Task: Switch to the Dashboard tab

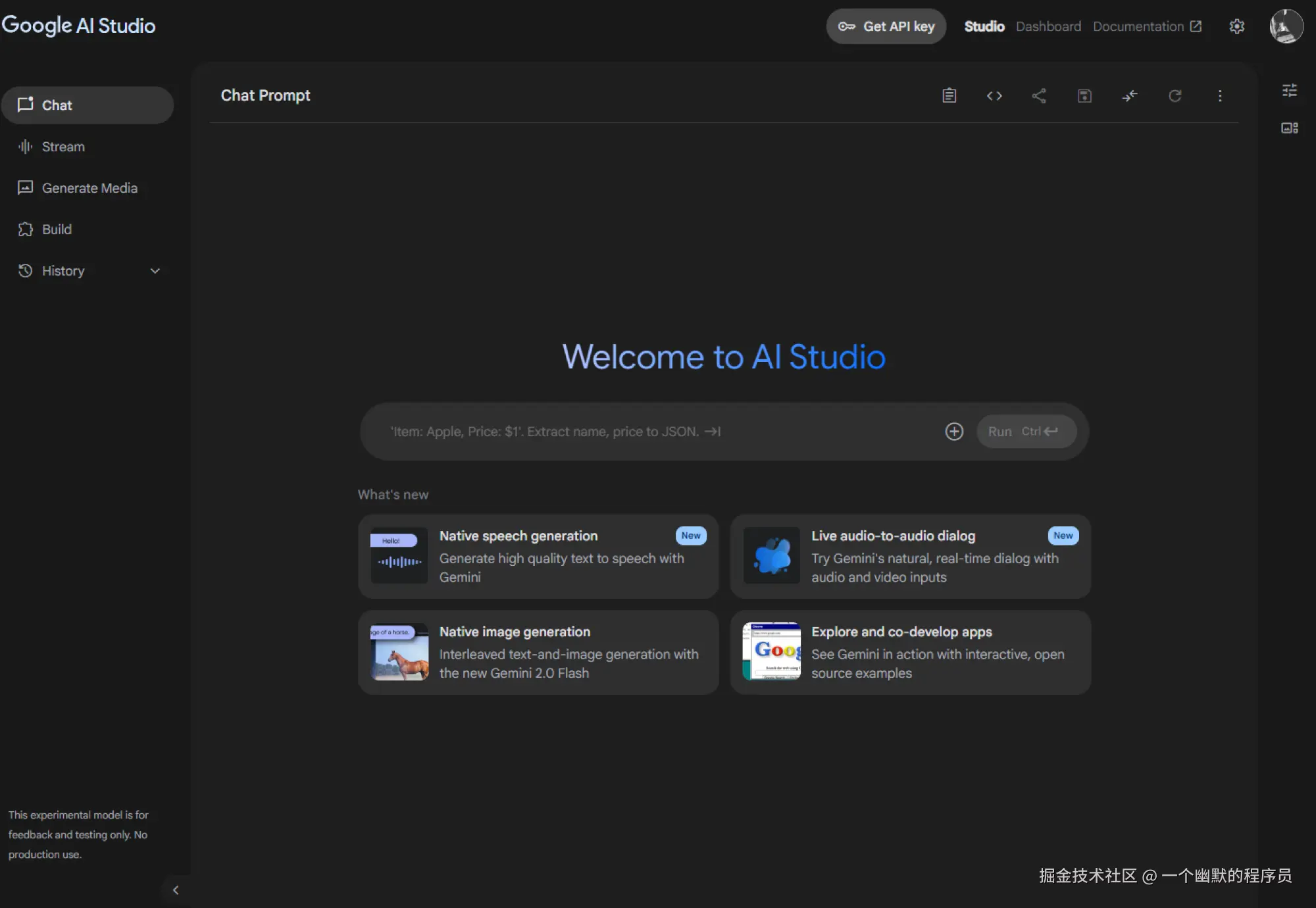Action: tap(1048, 26)
